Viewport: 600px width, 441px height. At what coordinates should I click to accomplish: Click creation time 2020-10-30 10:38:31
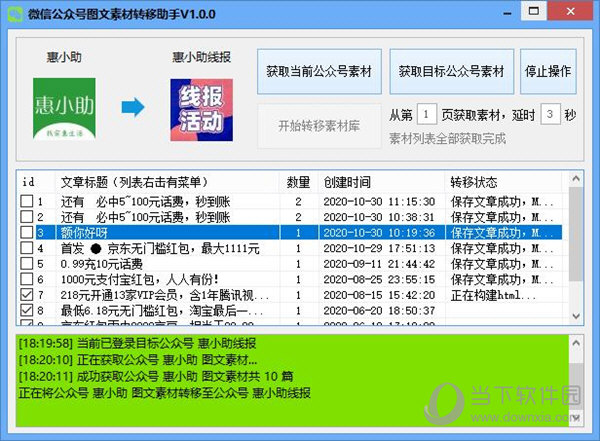[379, 217]
